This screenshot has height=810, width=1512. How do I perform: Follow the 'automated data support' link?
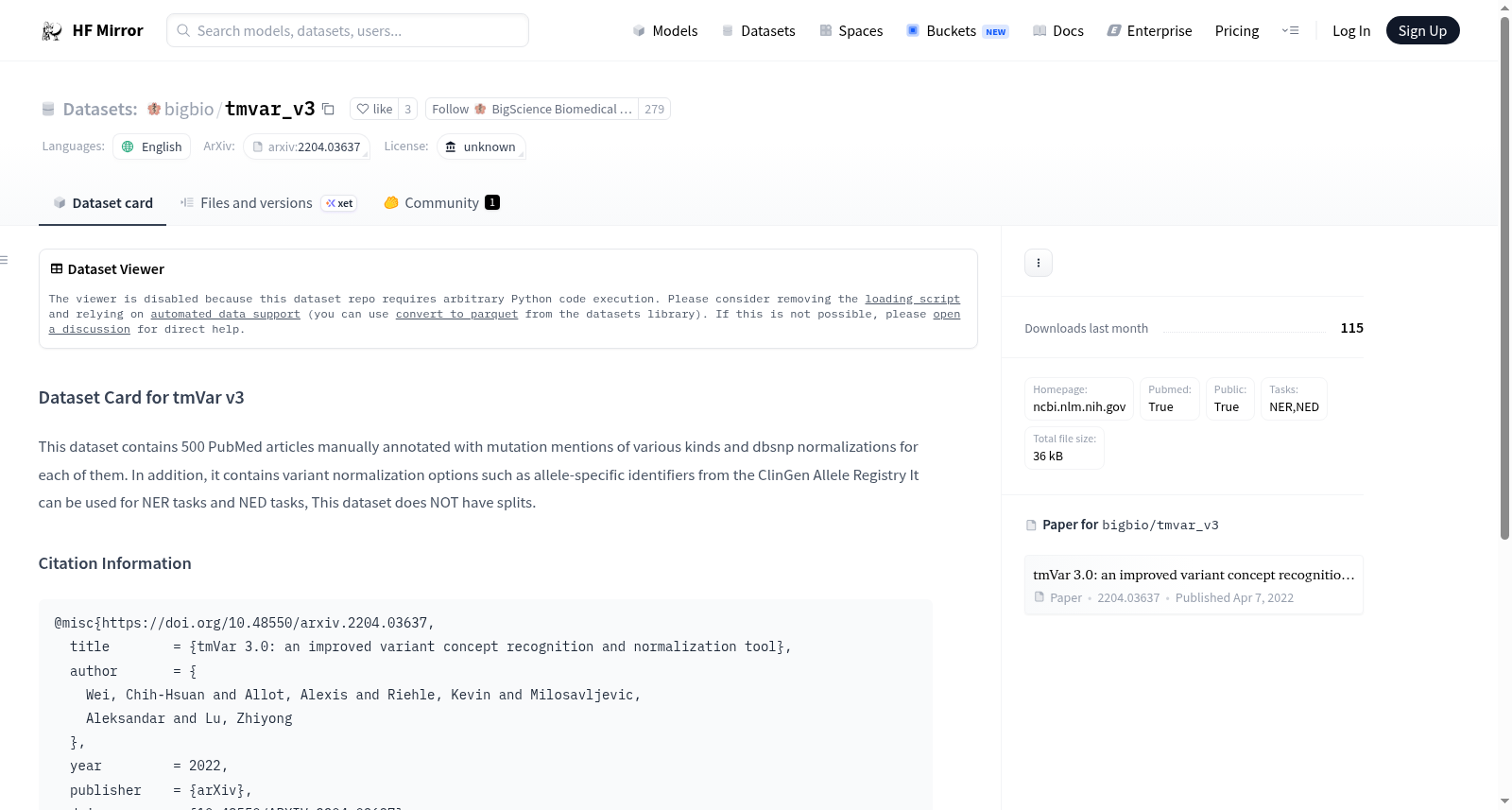pyautogui.click(x=225, y=314)
